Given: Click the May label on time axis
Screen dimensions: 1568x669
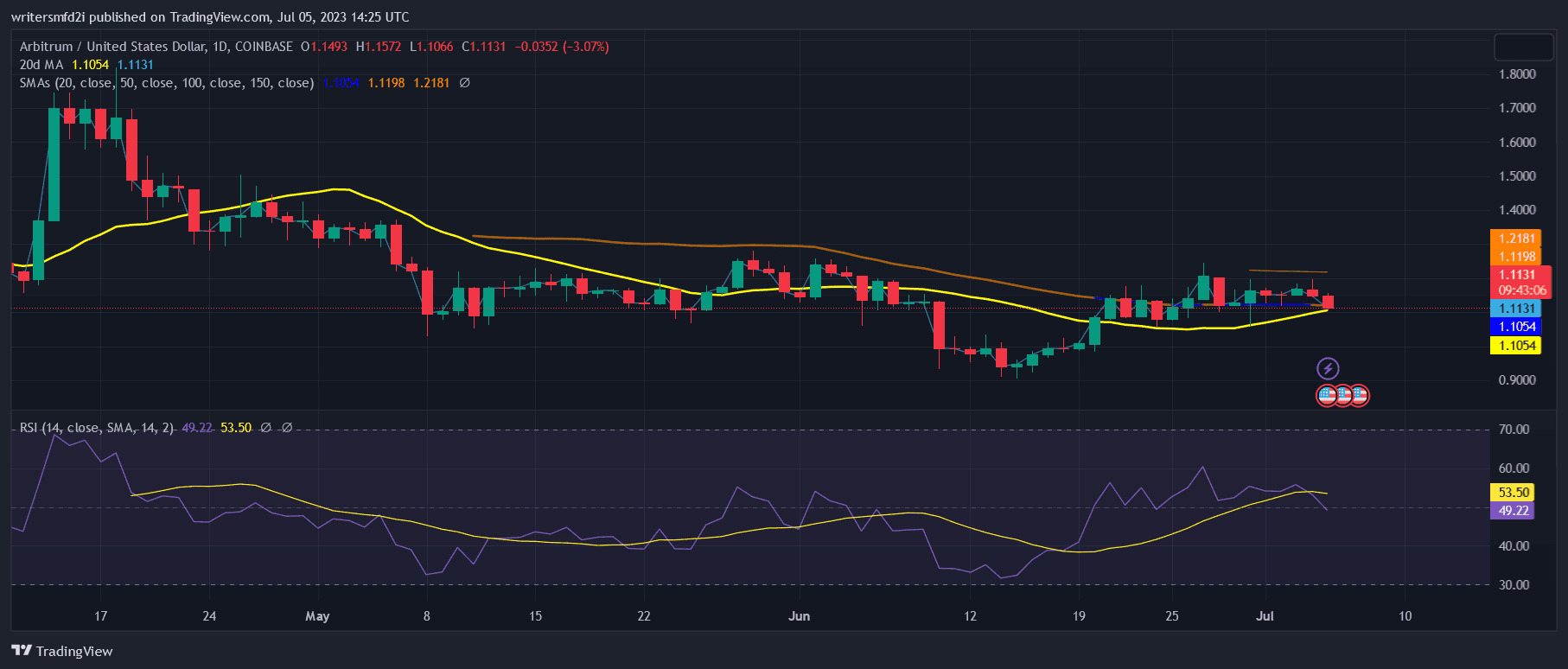Looking at the screenshot, I should (x=317, y=616).
